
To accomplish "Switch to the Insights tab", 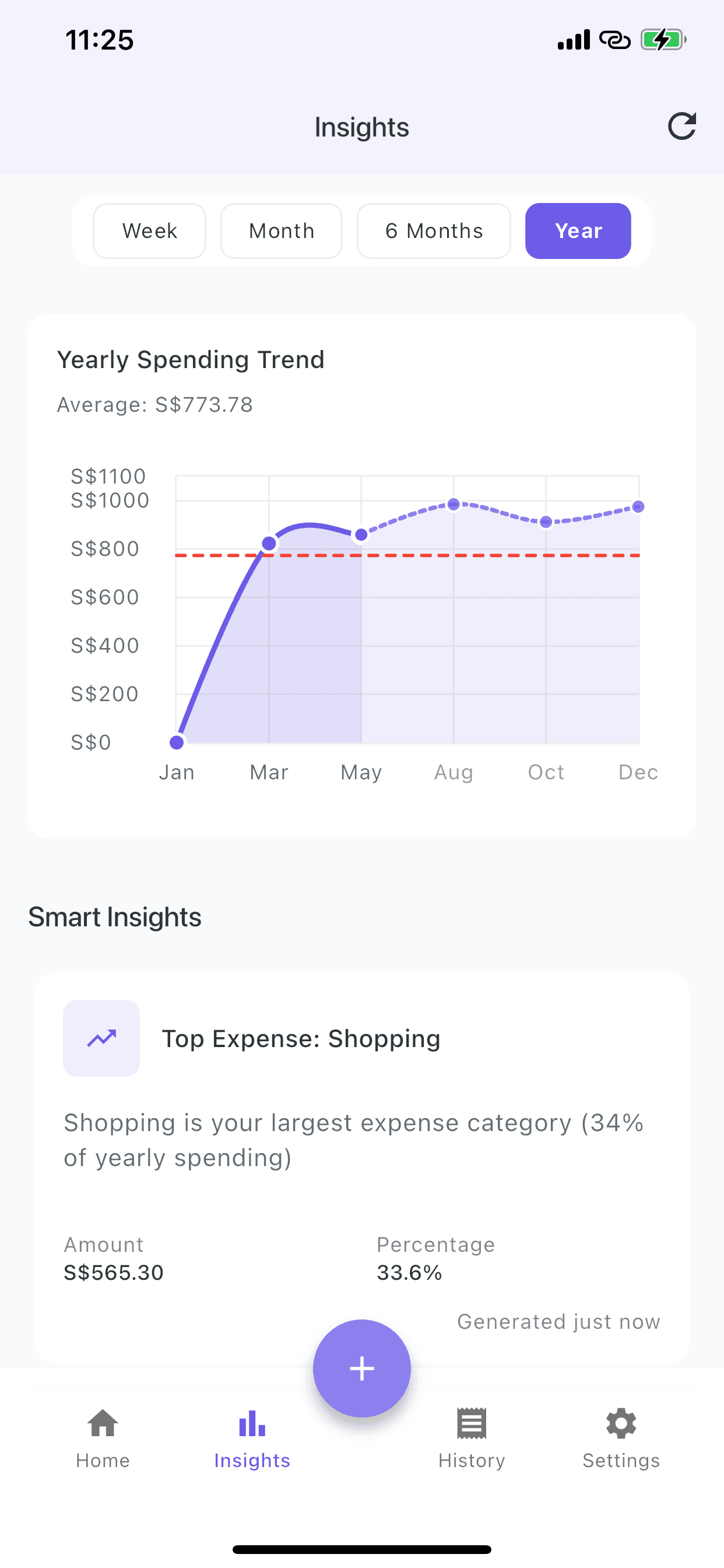I will click(252, 1443).
